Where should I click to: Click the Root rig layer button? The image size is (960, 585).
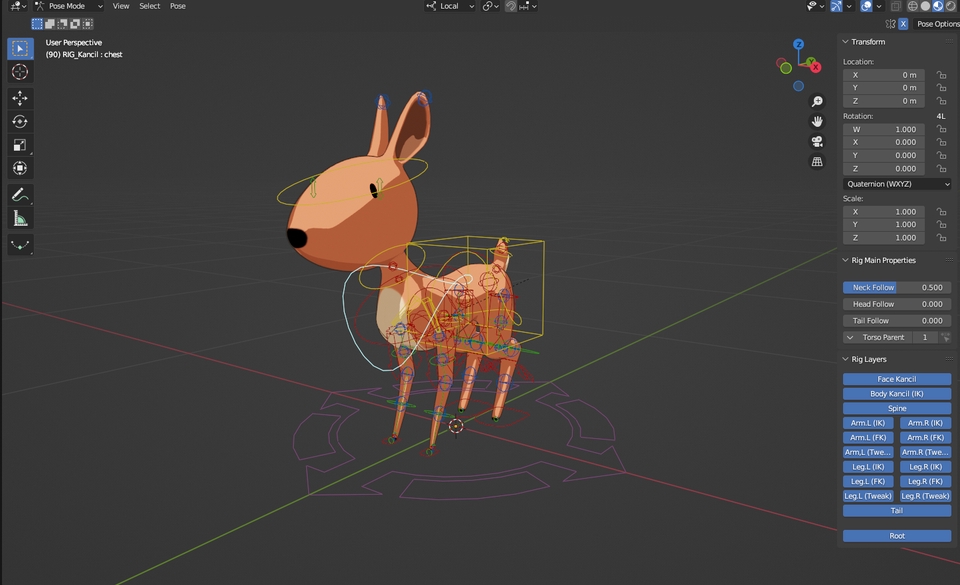click(x=896, y=535)
